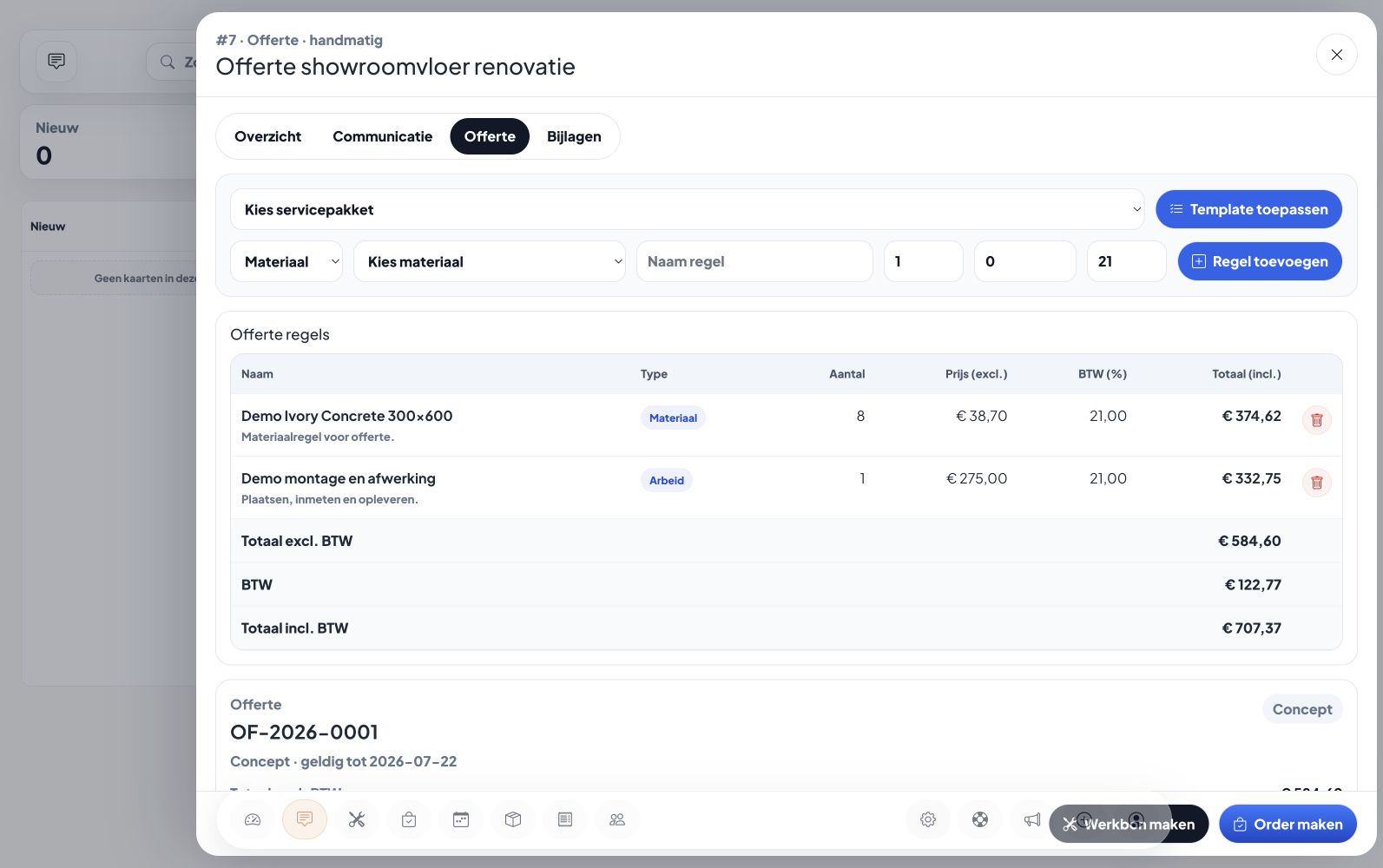The width and height of the screenshot is (1383, 868).
Task: Click the € 38,70 price cell
Action: click(x=982, y=416)
